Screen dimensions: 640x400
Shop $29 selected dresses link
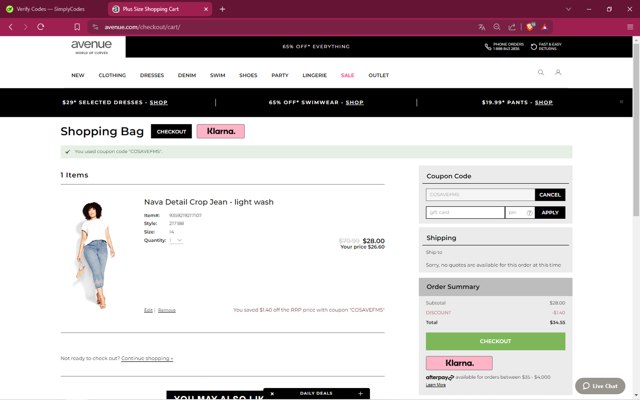click(158, 102)
